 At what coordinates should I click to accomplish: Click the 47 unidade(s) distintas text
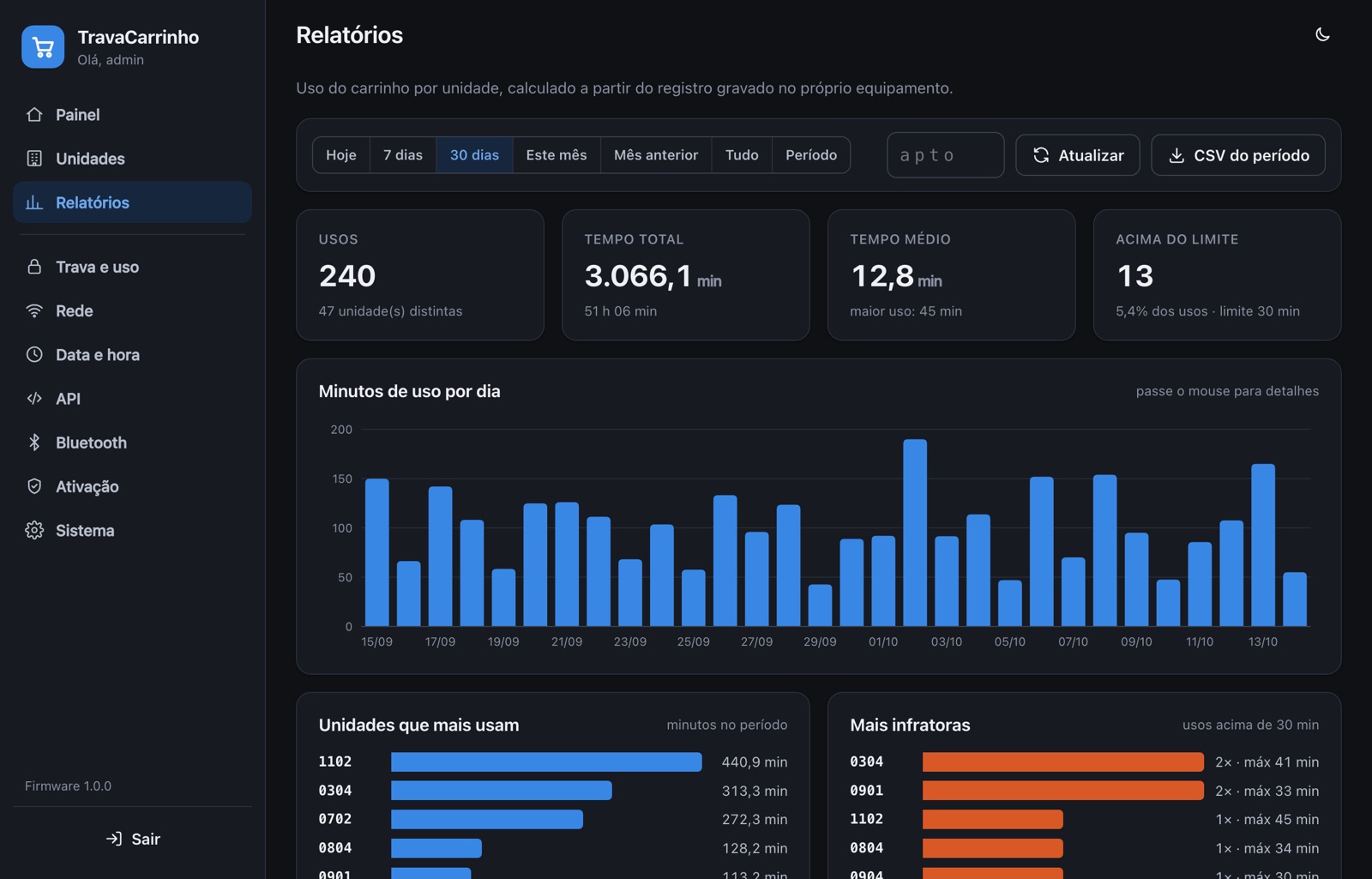390,311
